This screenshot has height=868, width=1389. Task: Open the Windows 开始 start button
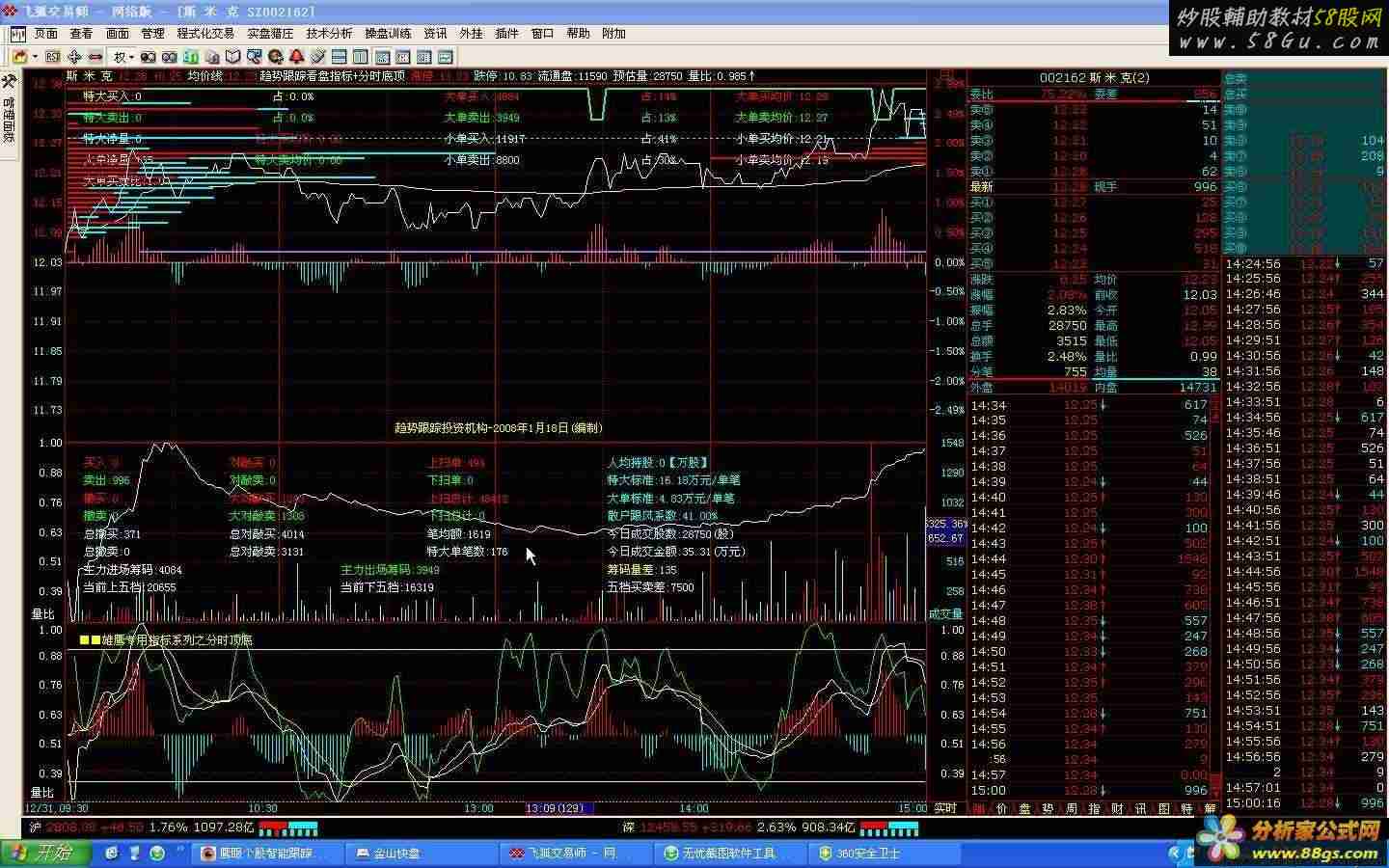pos(47,854)
